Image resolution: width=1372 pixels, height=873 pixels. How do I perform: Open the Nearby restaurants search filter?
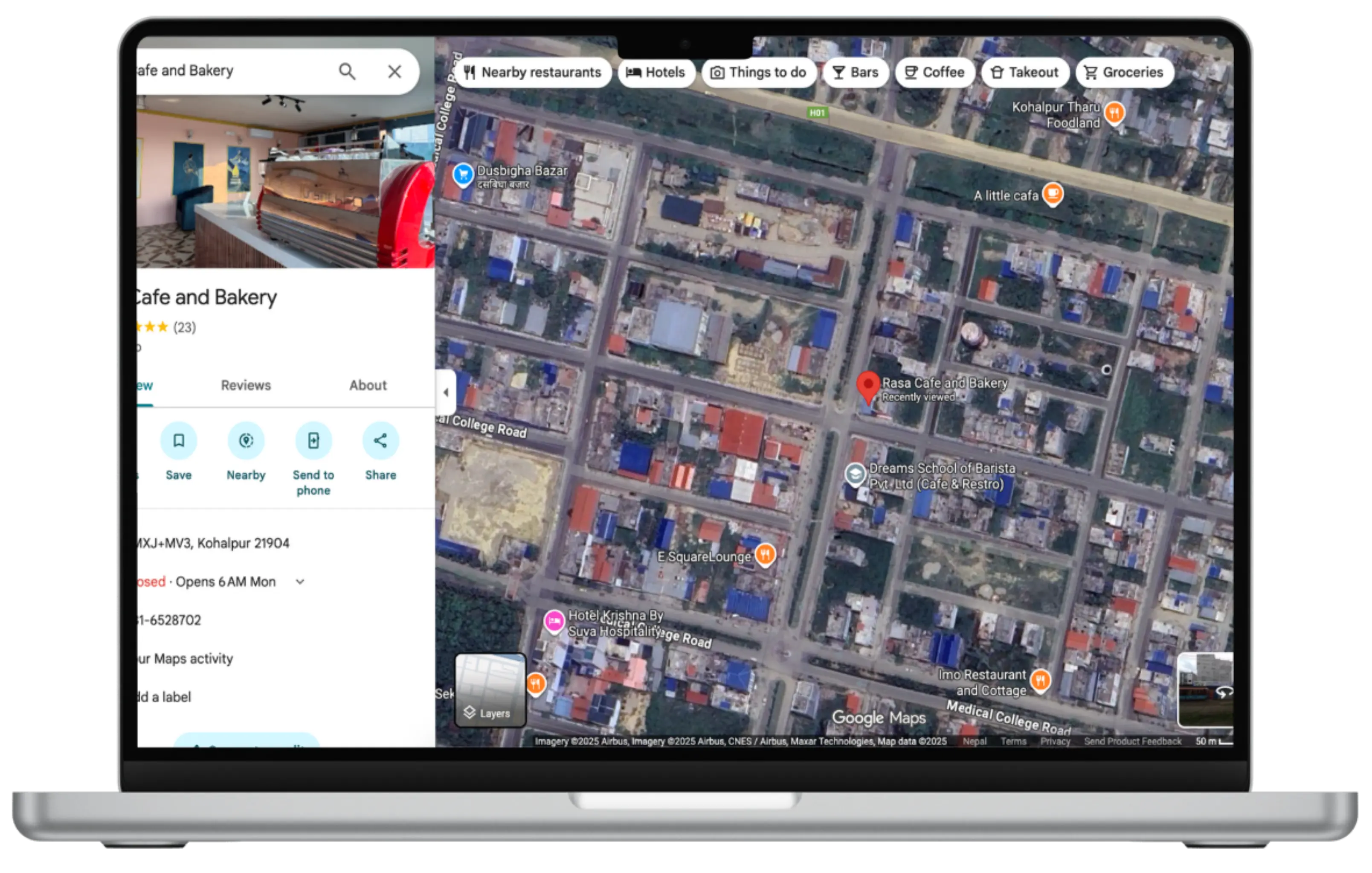coord(534,72)
